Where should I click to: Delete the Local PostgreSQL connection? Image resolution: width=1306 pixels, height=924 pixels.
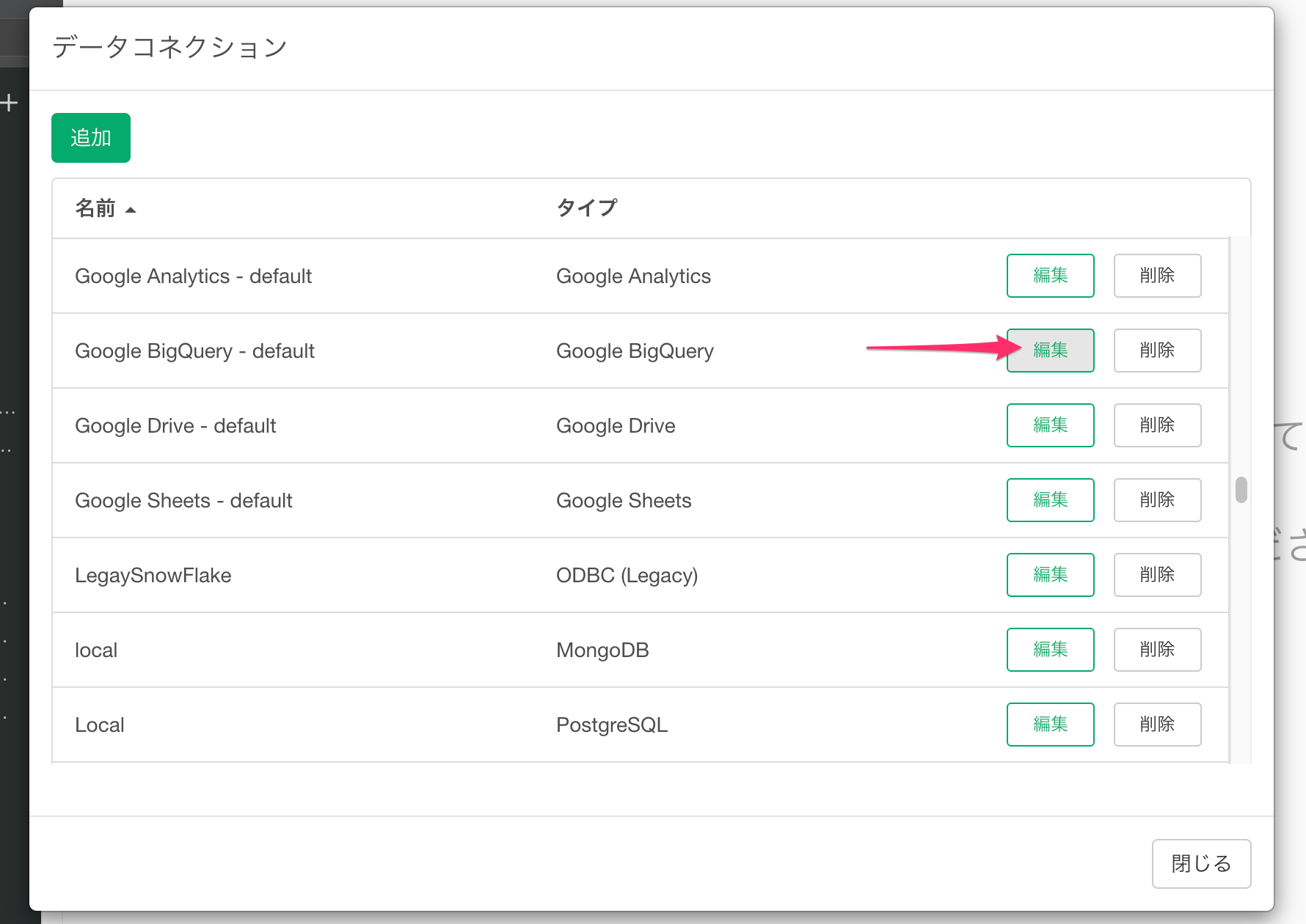1157,725
